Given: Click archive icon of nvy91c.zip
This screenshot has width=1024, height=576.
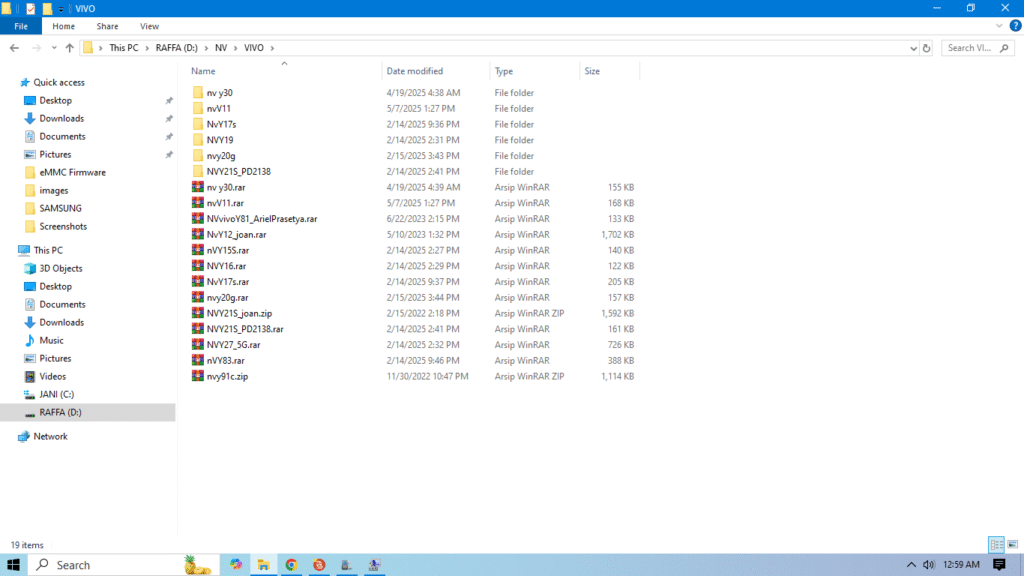Looking at the screenshot, I should (198, 376).
